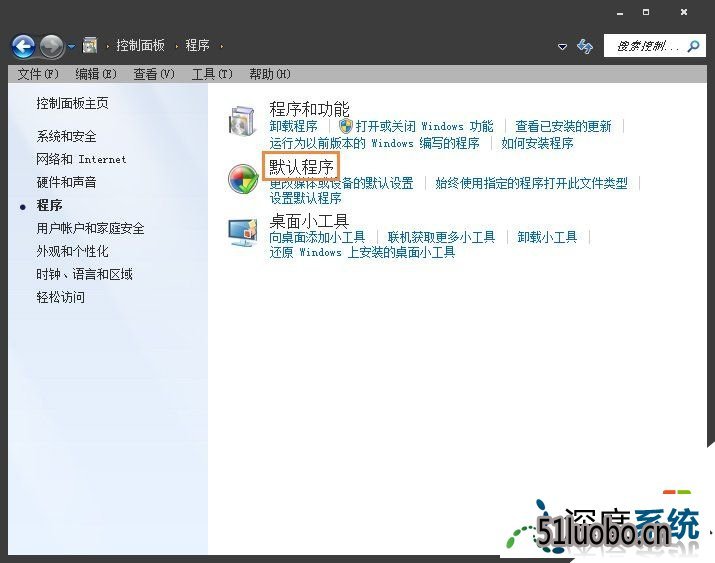Click 设置默认程序 link
The height and width of the screenshot is (563, 715).
[305, 198]
